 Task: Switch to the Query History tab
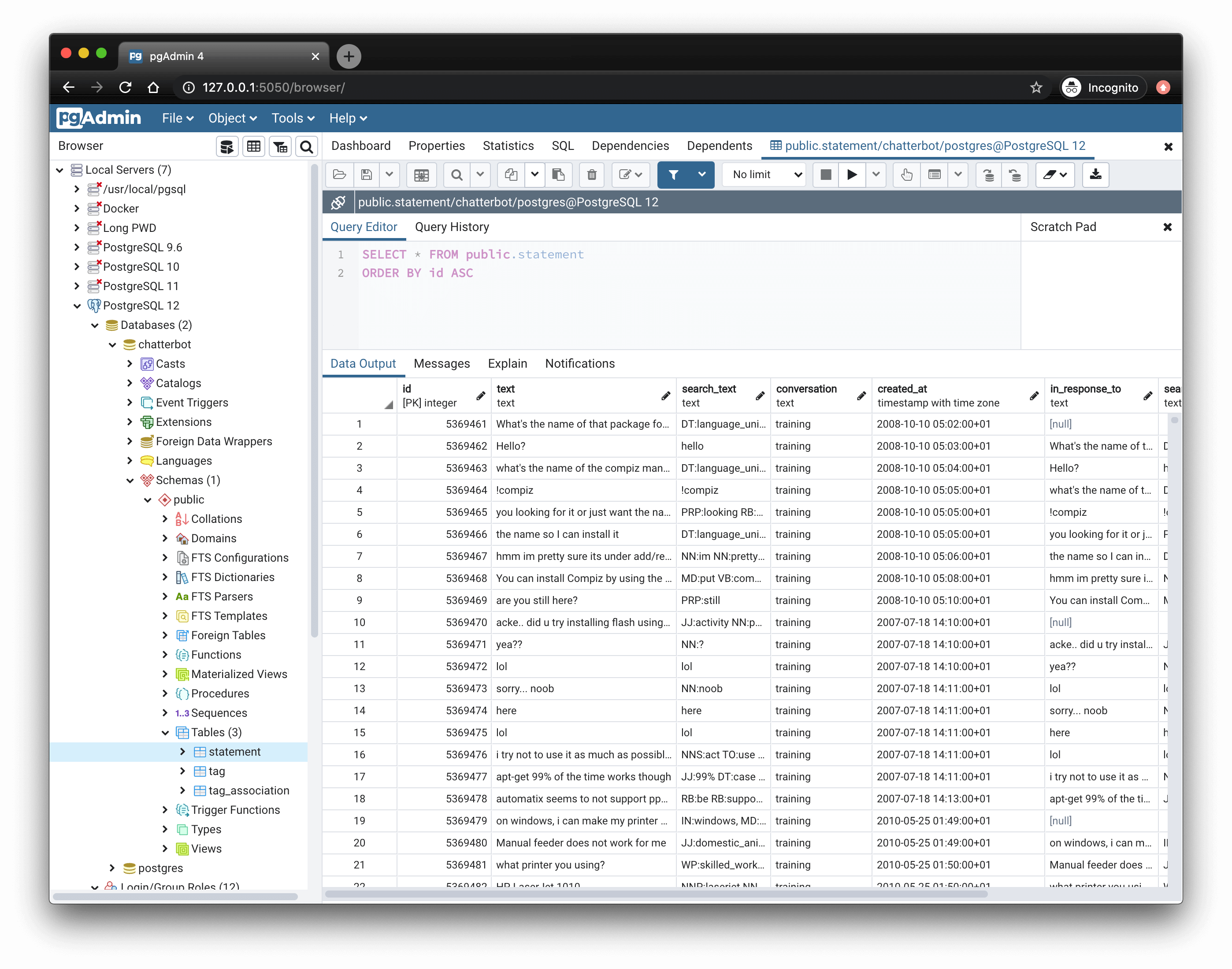pos(452,227)
